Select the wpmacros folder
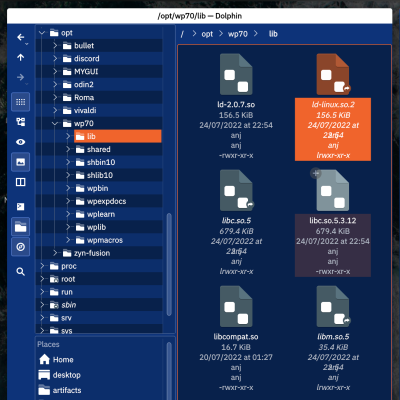The height and width of the screenshot is (400, 400). click(x=99, y=240)
